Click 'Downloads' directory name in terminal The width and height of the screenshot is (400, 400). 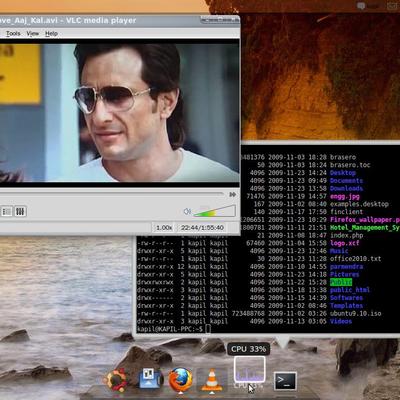coord(346,188)
